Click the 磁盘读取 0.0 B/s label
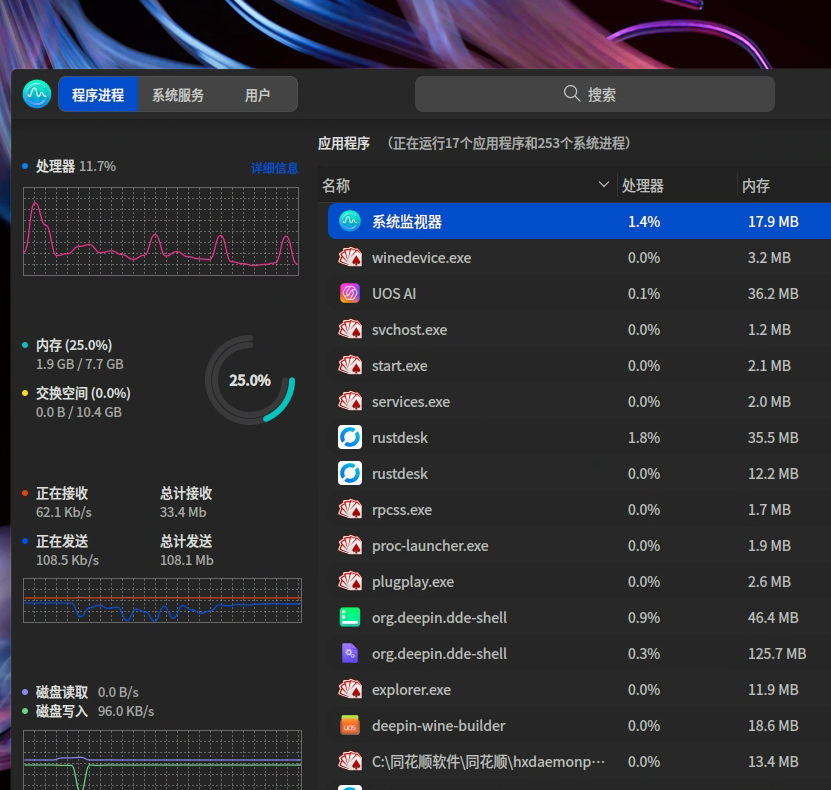This screenshot has width=831, height=790. point(87,692)
